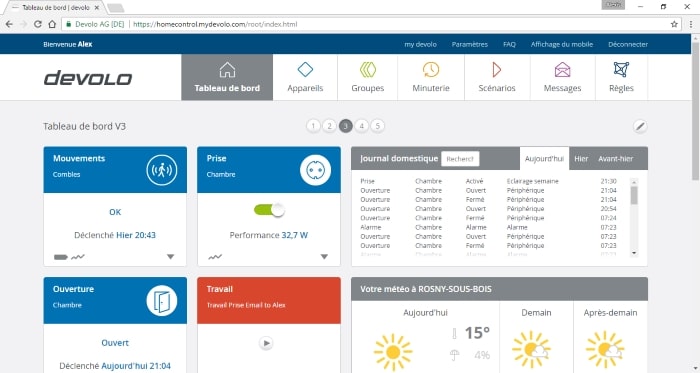Click the Travail scenario card header
Viewport: 700px width, 373px height.
coord(269,300)
